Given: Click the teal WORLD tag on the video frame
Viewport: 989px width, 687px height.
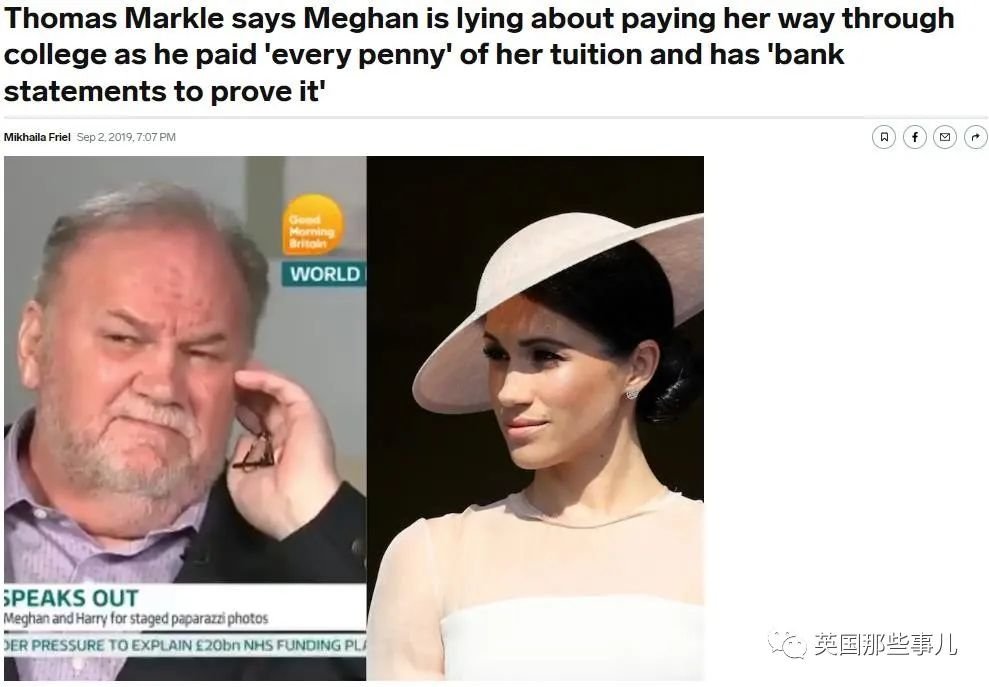Looking at the screenshot, I should [324, 274].
